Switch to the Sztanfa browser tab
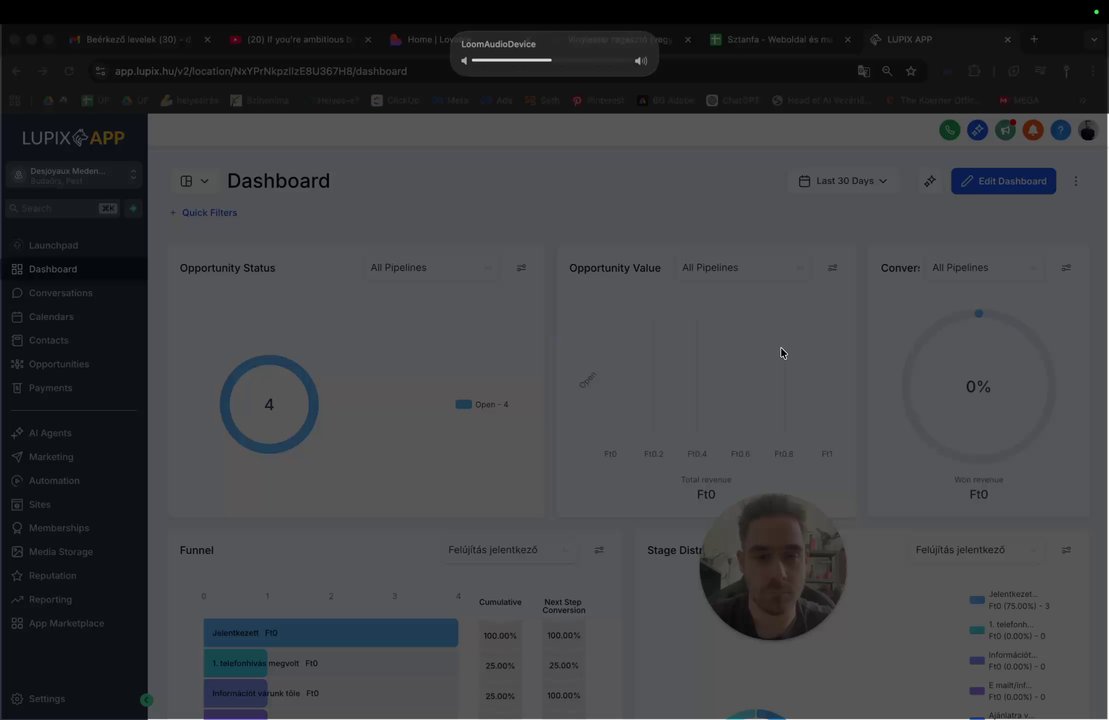 780,40
